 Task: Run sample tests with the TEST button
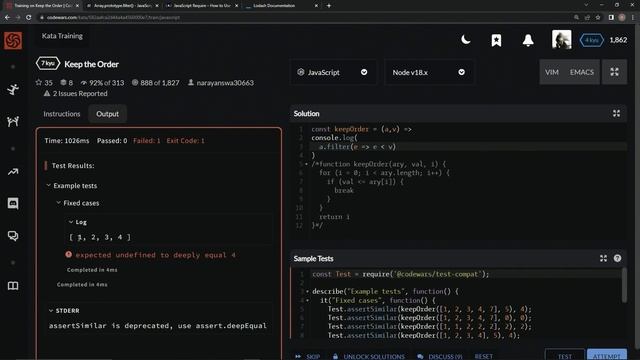pos(564,356)
